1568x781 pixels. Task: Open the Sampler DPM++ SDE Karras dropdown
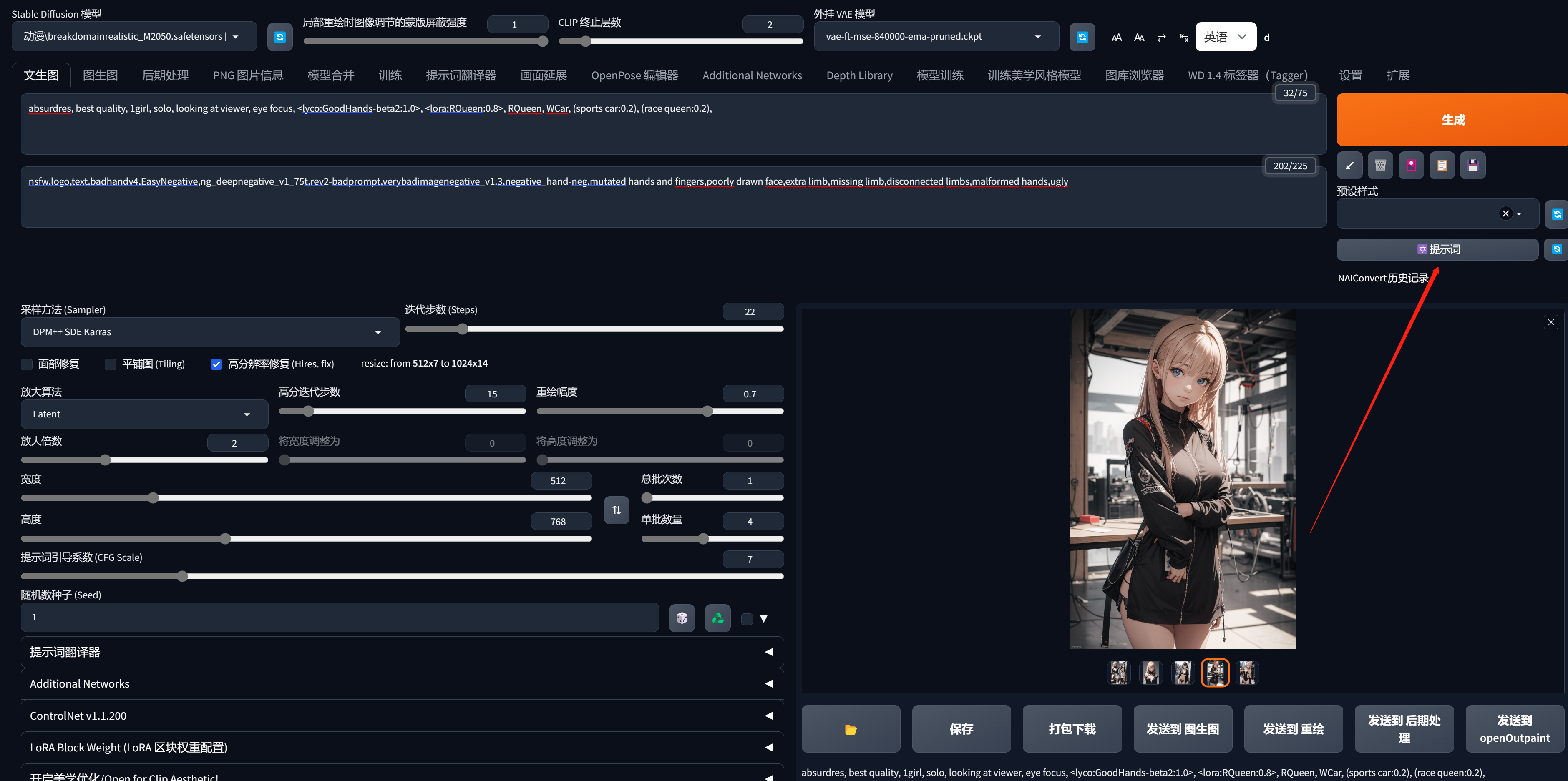tap(209, 332)
